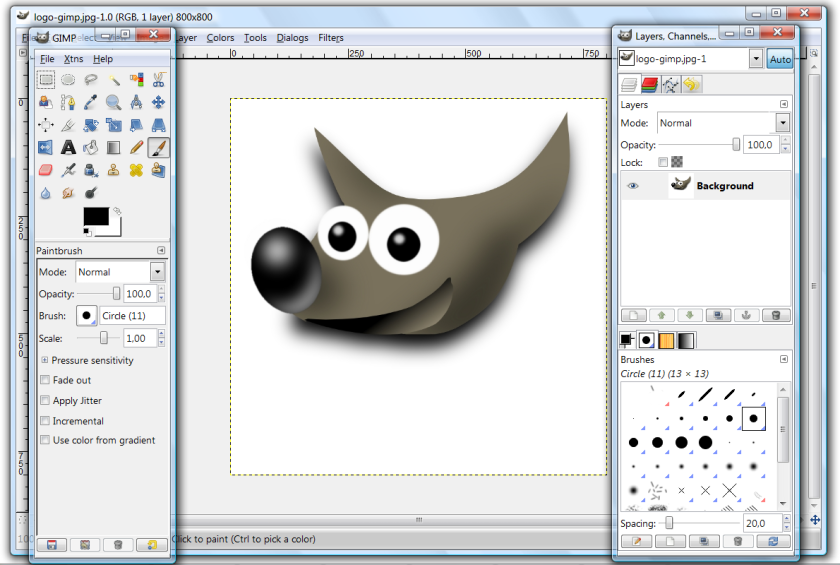Select the Blend gradient tool
Image resolution: width=840 pixels, height=565 pixels.
click(114, 148)
